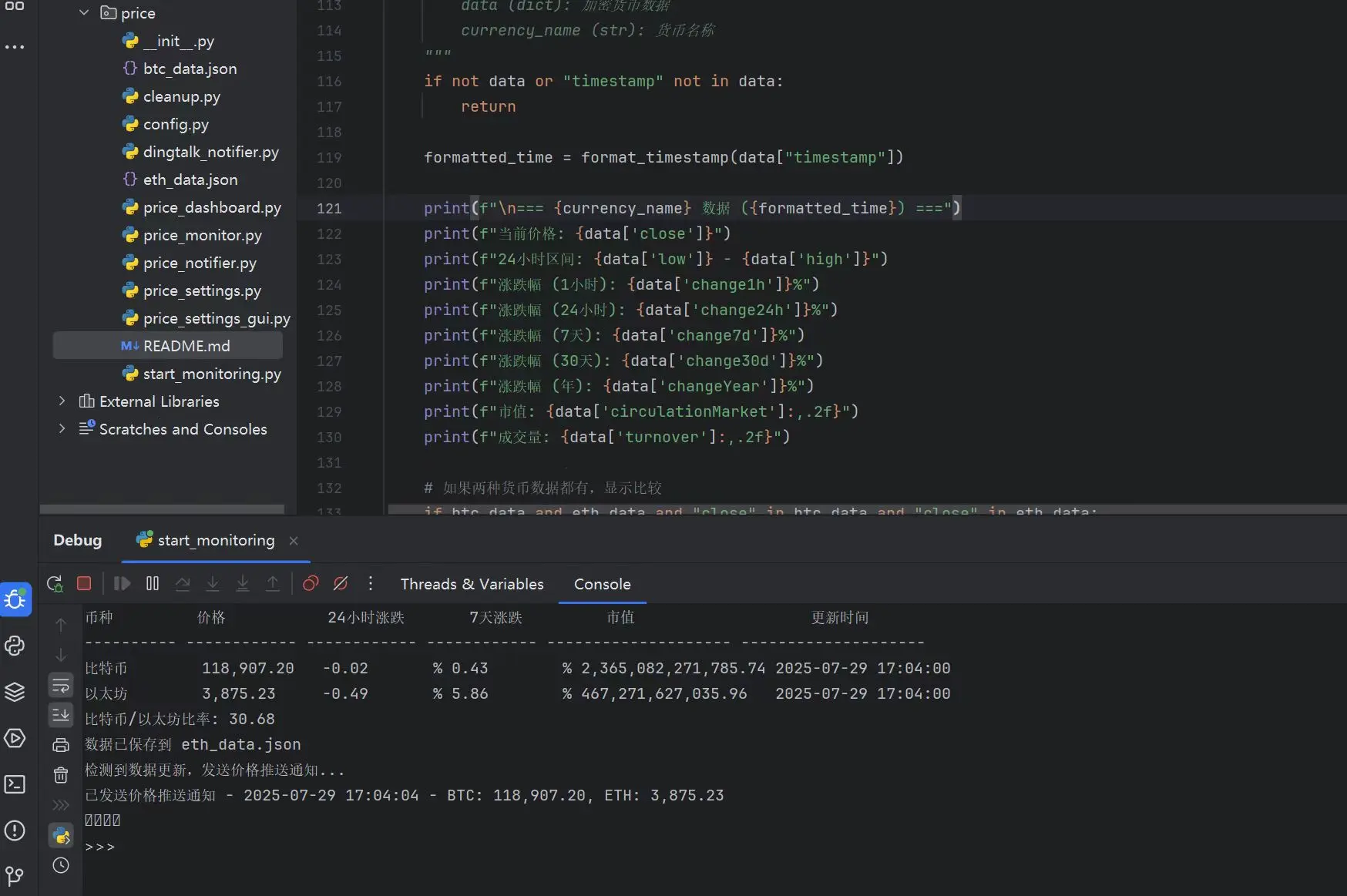1347x896 pixels.
Task: Toggle Mute Breakpoints
Action: (x=341, y=584)
